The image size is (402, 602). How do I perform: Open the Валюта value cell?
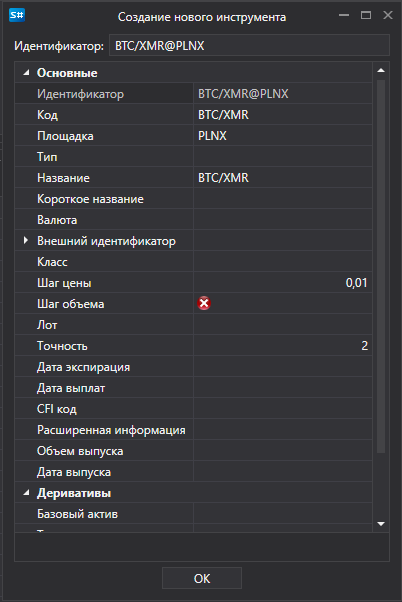[283, 219]
